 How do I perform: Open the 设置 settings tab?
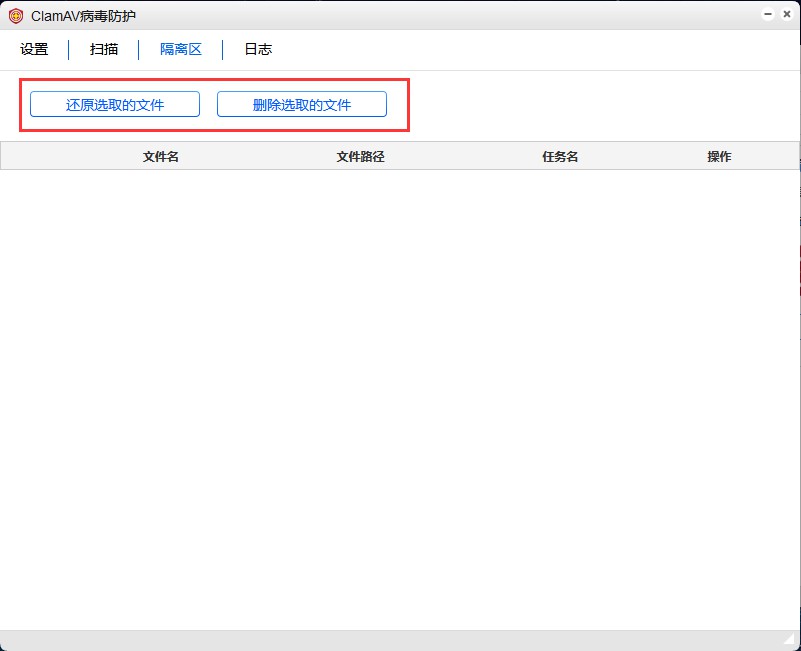click(33, 48)
